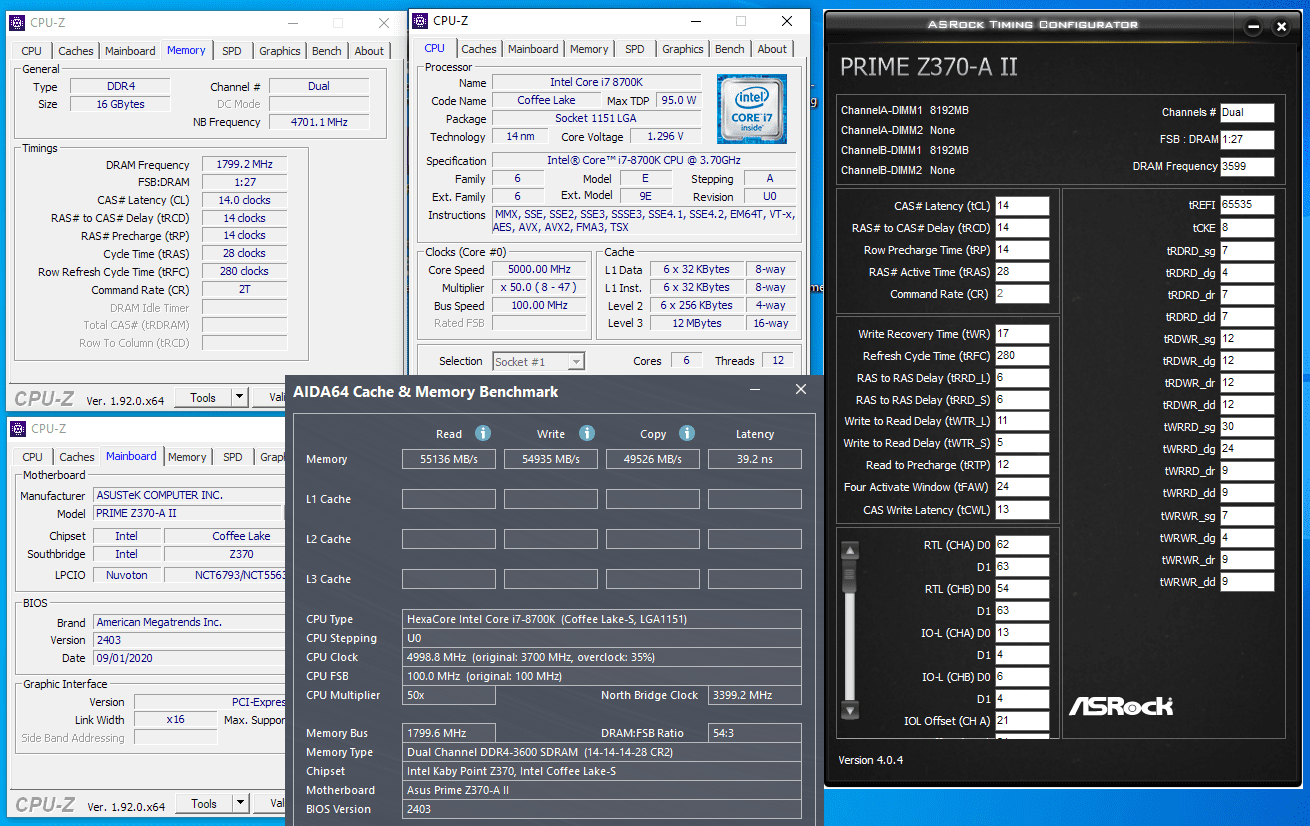Open Bench tab in CPU-Z CPU window
The image size is (1310, 826).
pos(729,49)
